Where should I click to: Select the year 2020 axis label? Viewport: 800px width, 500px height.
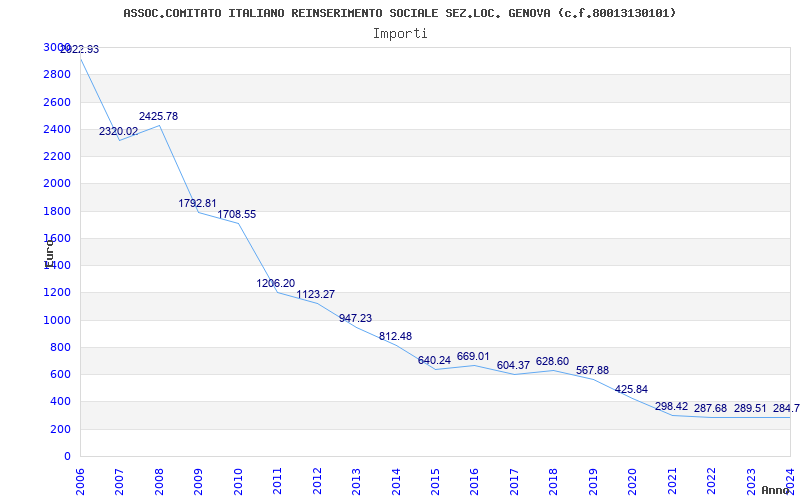pos(633,482)
